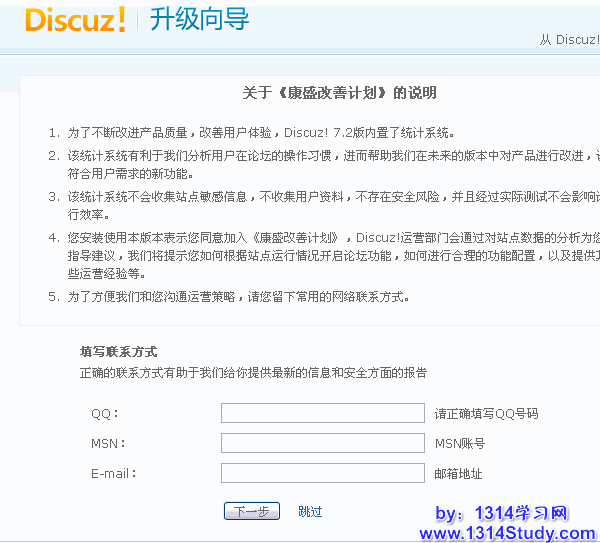
Task: Click the Discuz! logo
Action: pos(75,20)
